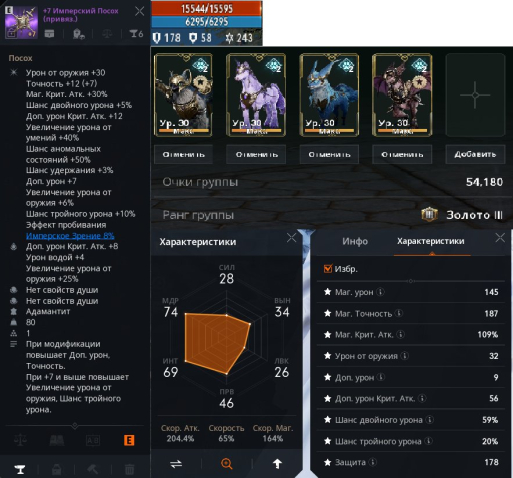Open the empty add-companion slot with plus
This screenshot has width=513, height=478.
point(475,95)
